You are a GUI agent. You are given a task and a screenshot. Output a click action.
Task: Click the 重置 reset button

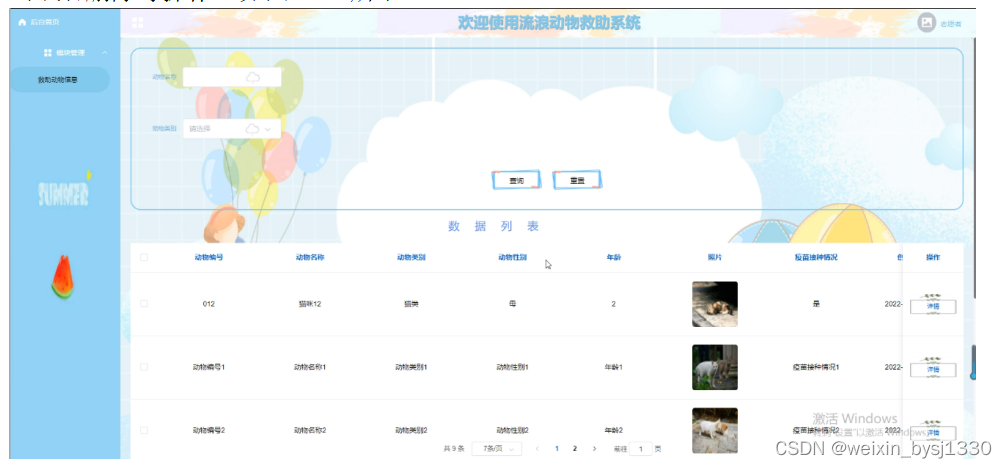[577, 180]
